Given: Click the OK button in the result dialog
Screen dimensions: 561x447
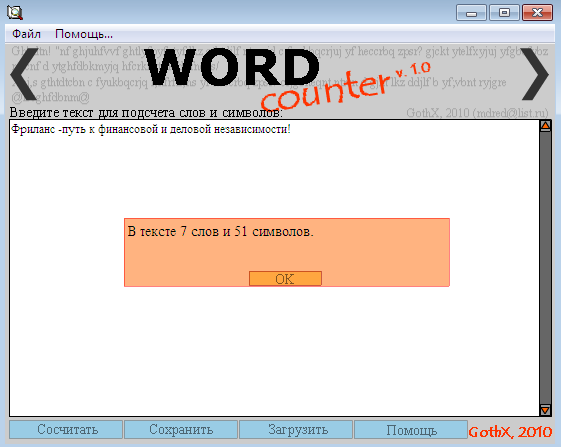Looking at the screenshot, I should 285,278.
